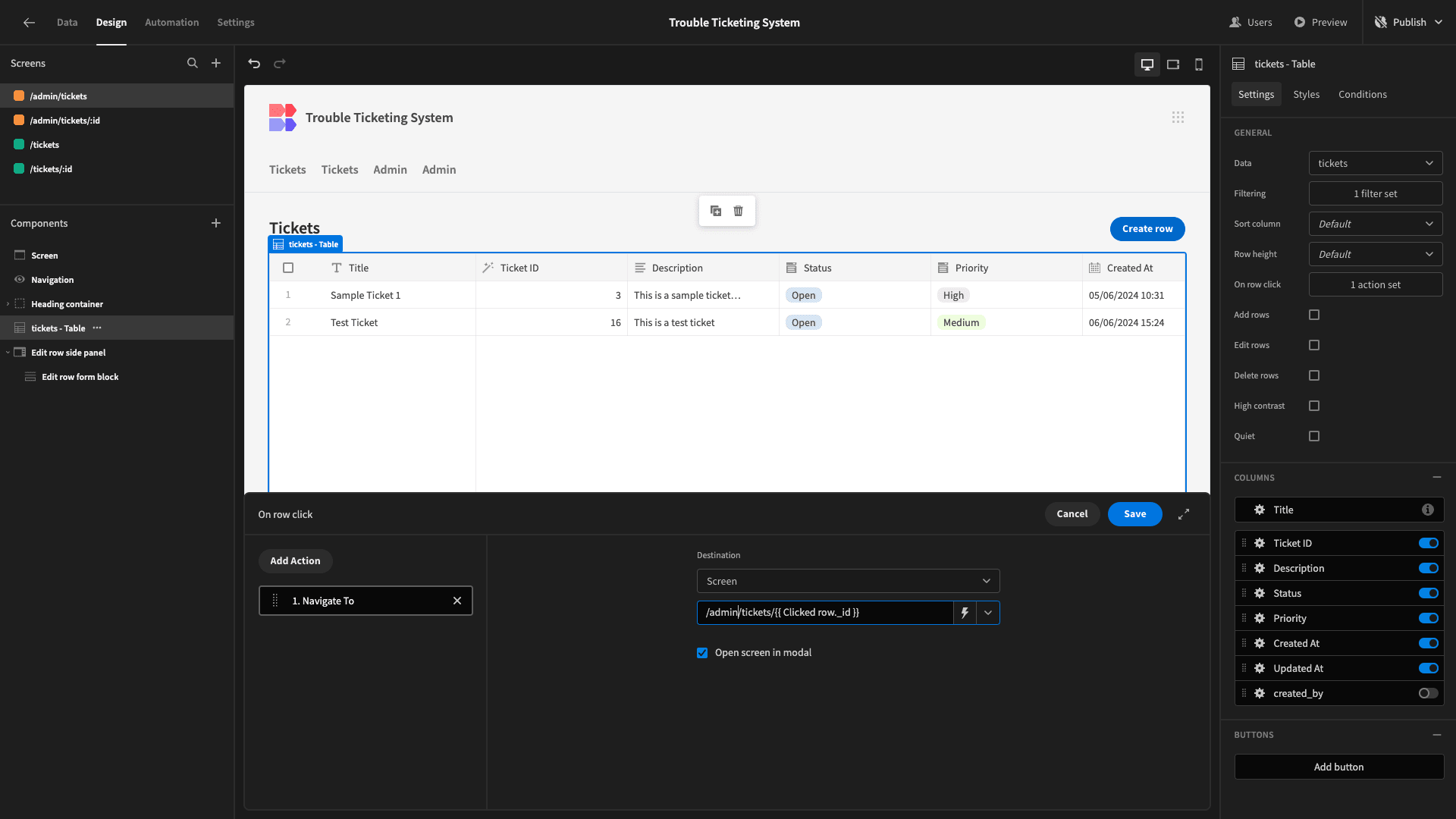Duplicate the selected table component
This screenshot has height=819, width=1456.
tap(716, 211)
